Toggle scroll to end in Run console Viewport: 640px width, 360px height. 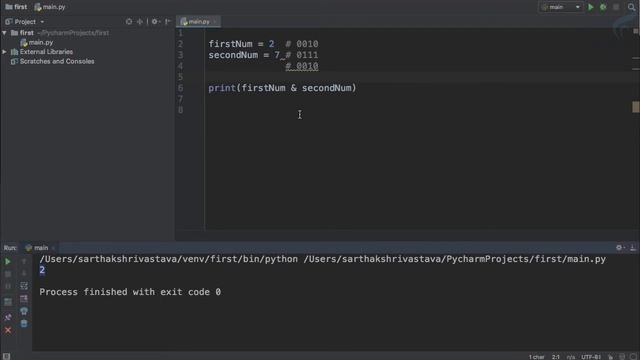tap(24, 298)
